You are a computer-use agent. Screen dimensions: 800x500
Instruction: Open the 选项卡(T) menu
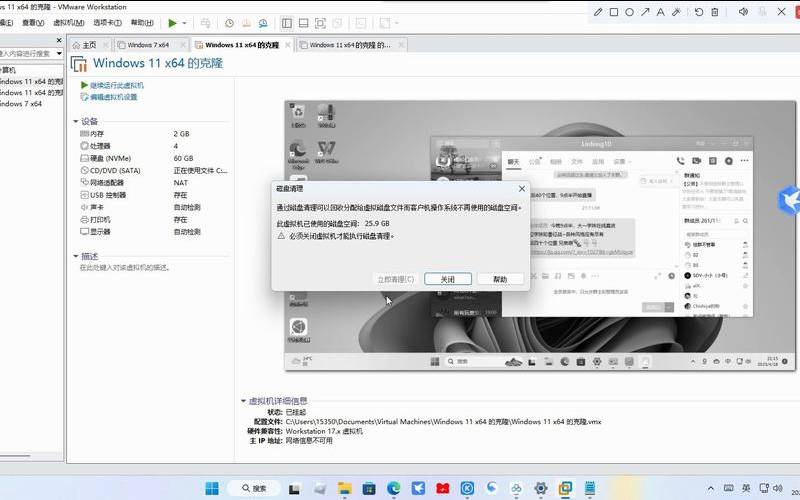pyautogui.click(x=107, y=23)
